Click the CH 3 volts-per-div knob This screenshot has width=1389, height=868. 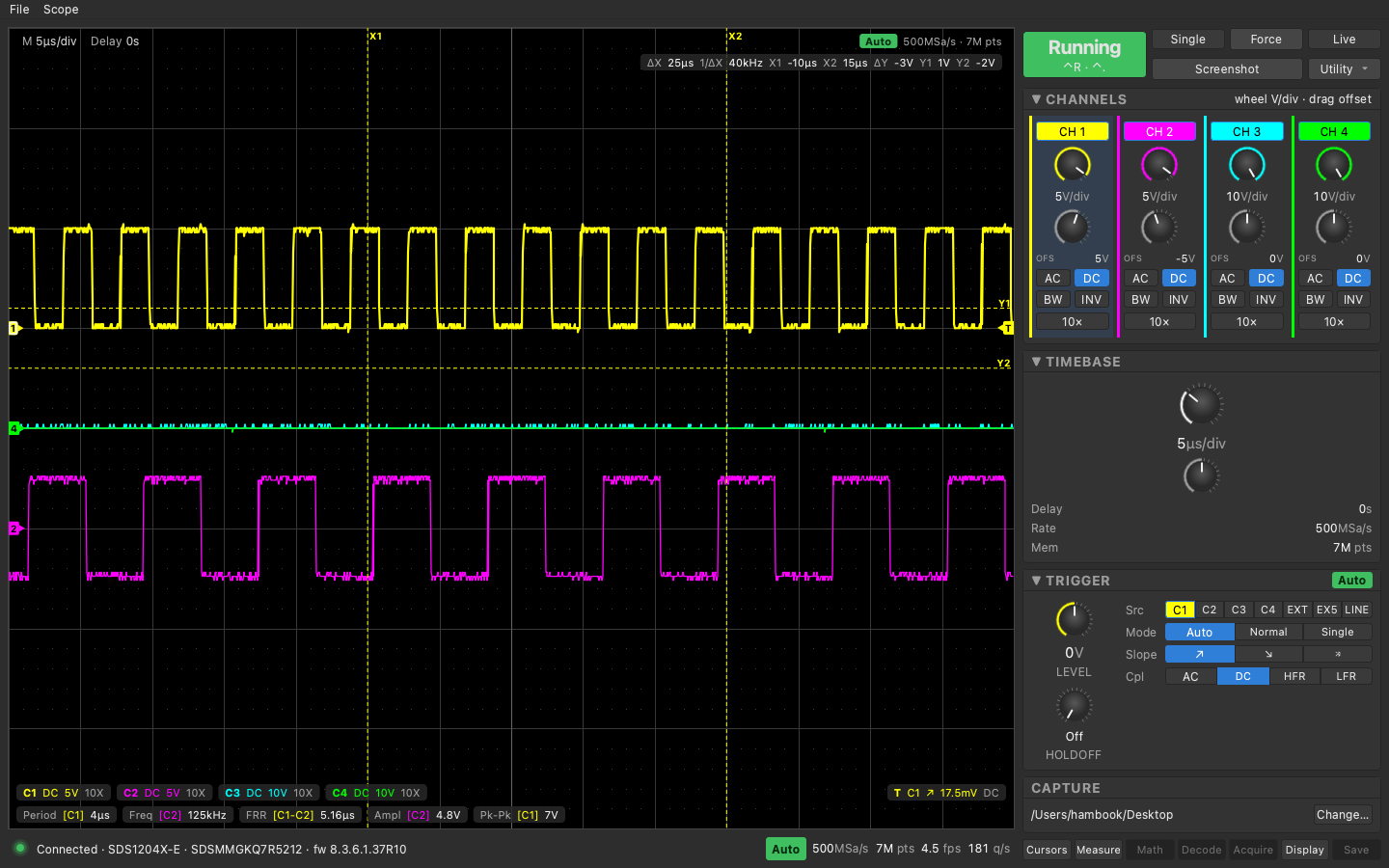click(1246, 165)
